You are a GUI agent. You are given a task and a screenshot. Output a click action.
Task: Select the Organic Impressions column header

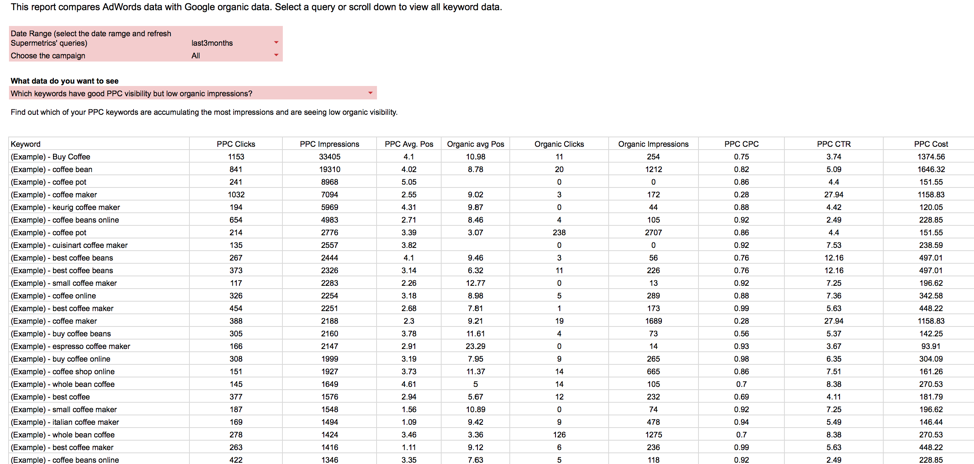click(653, 144)
